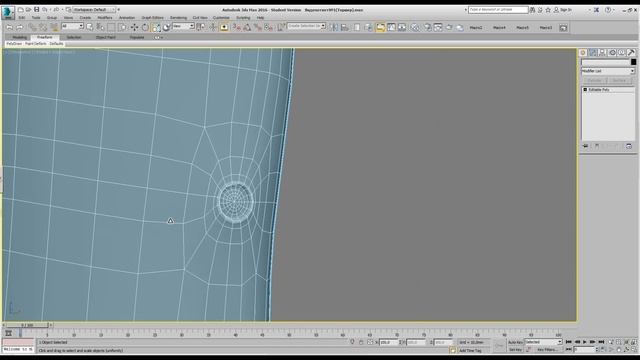
Task: Open the Modifiers menu
Action: point(105,18)
